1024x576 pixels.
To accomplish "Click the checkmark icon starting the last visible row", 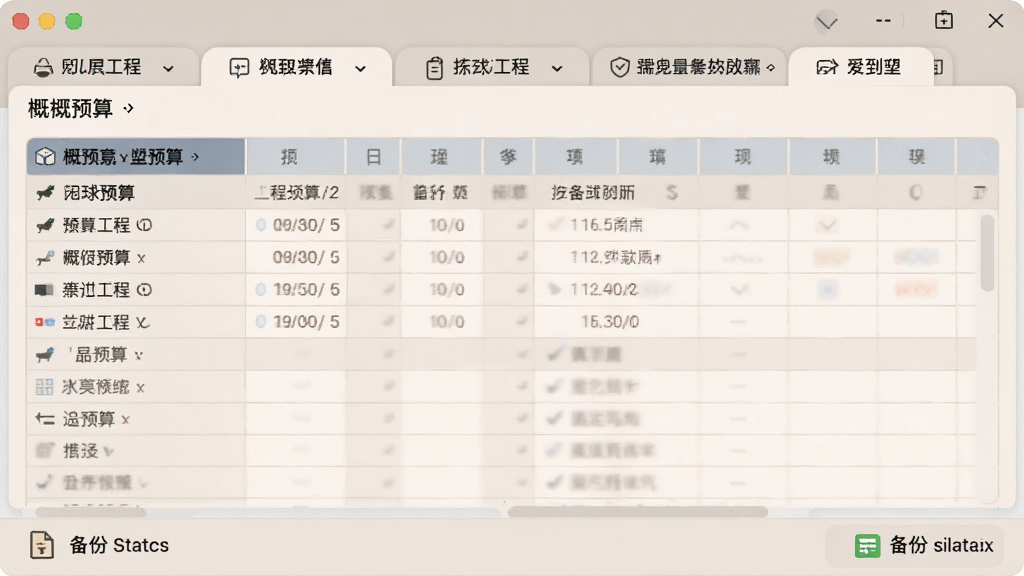I will pos(44,482).
